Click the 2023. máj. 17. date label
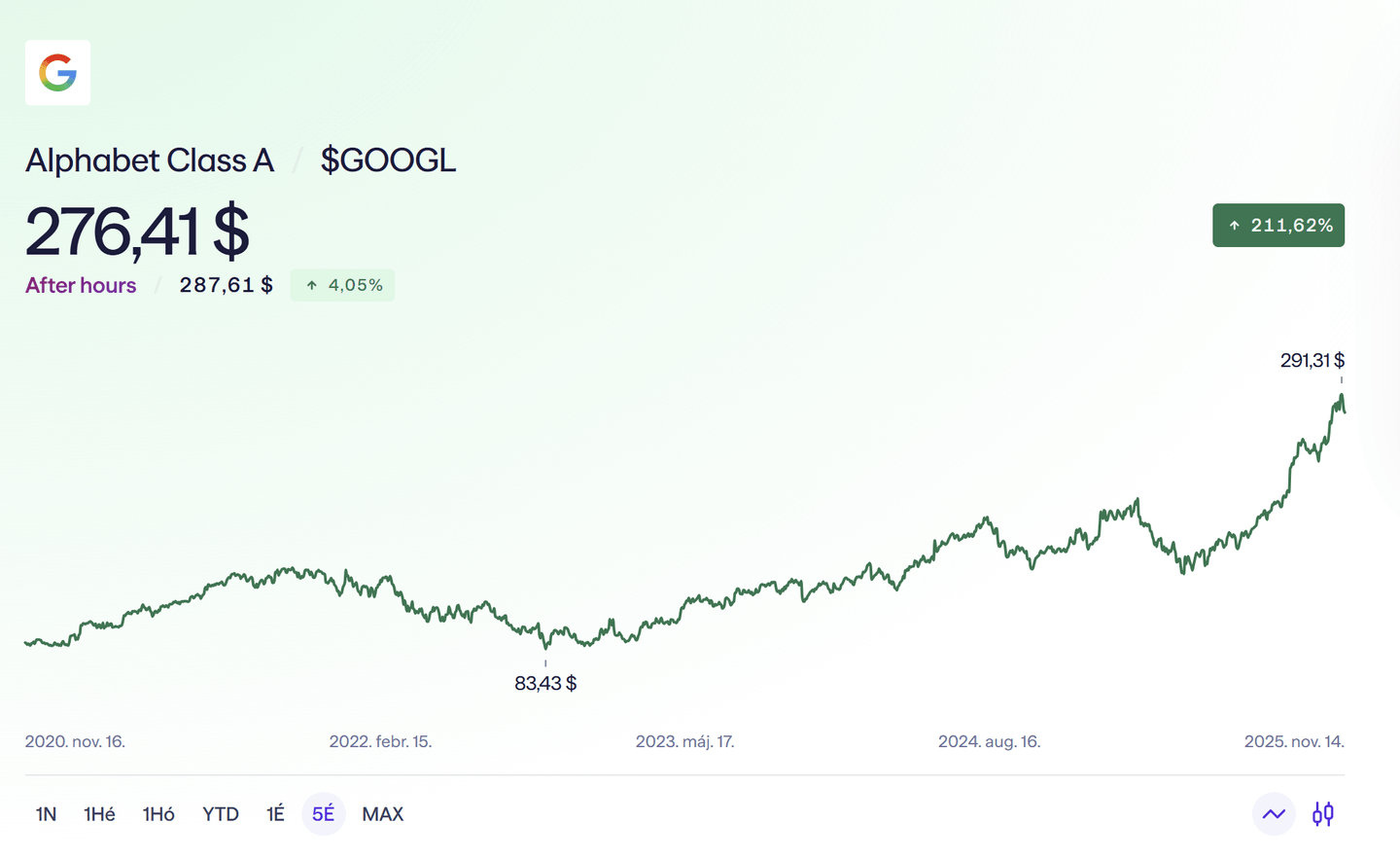Image resolution: width=1400 pixels, height=858 pixels. tap(684, 741)
